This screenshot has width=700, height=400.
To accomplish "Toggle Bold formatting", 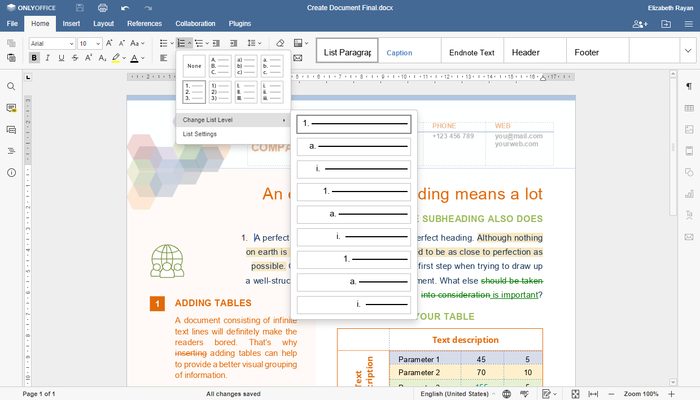I will [x=34, y=58].
